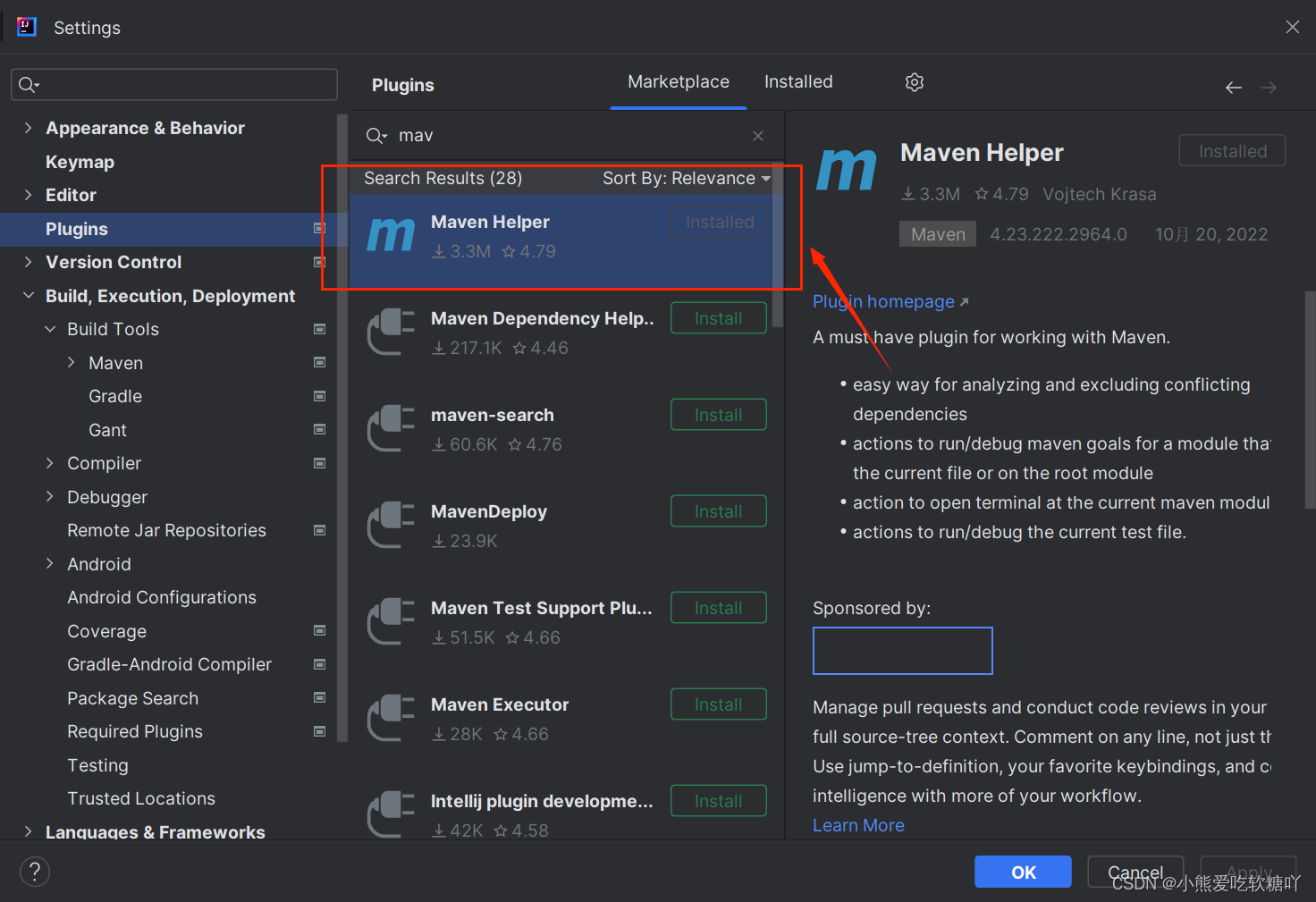1316x902 pixels.
Task: Click the Maven tag in plugin details
Action: pos(938,234)
